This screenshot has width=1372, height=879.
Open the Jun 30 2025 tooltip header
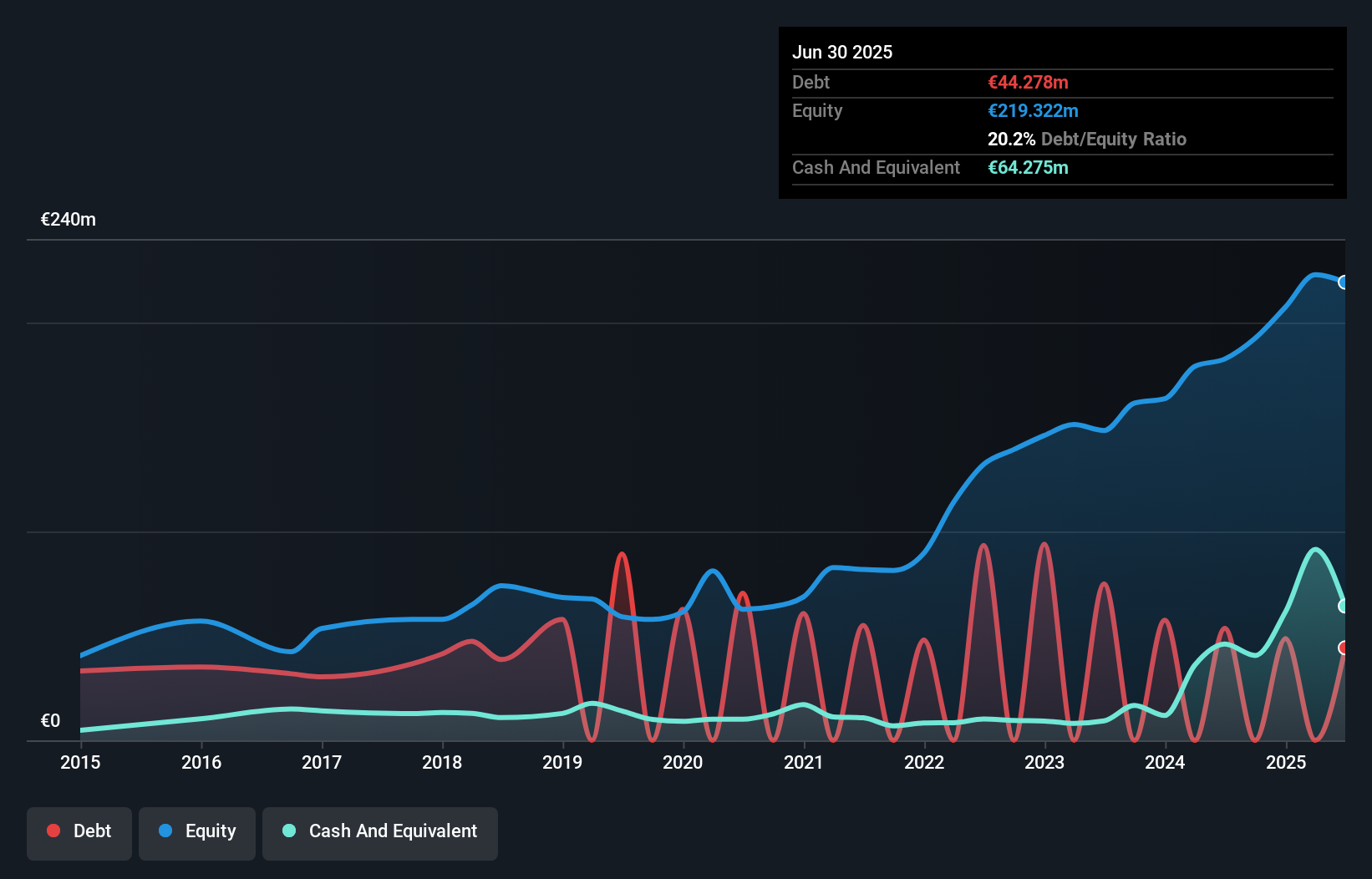842,52
